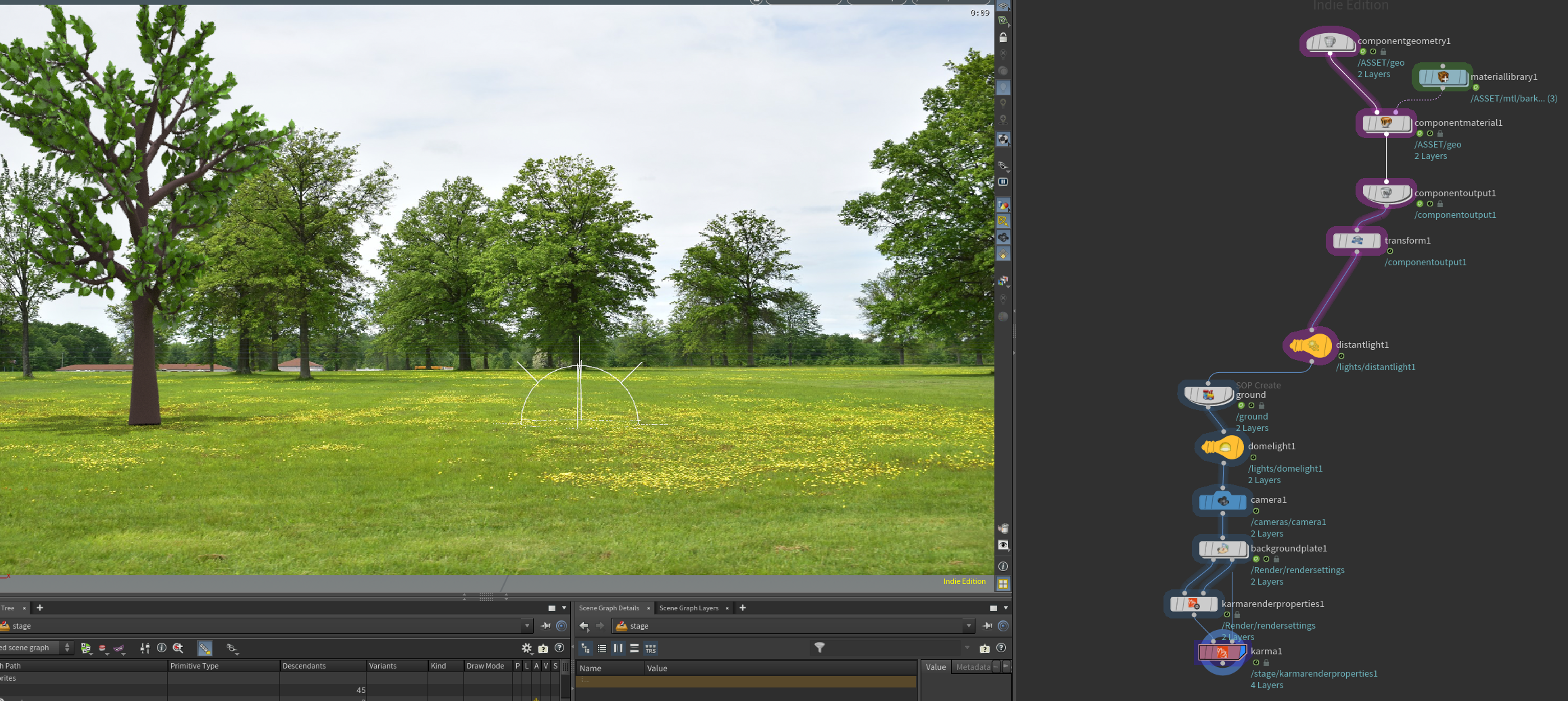
Task: Expand the scene graph settings gear menu
Action: [x=527, y=648]
